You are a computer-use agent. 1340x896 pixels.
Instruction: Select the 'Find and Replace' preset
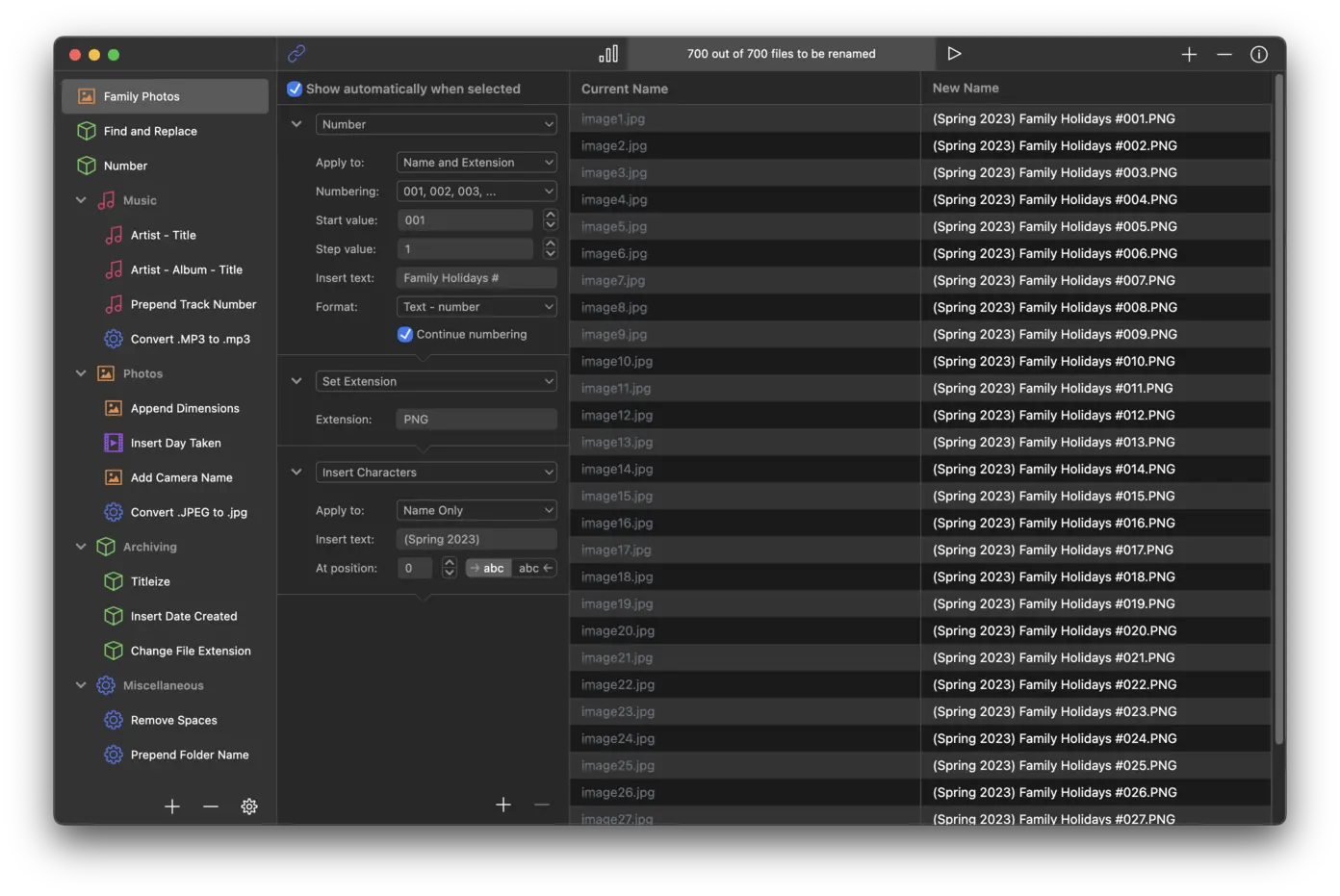[x=149, y=131]
